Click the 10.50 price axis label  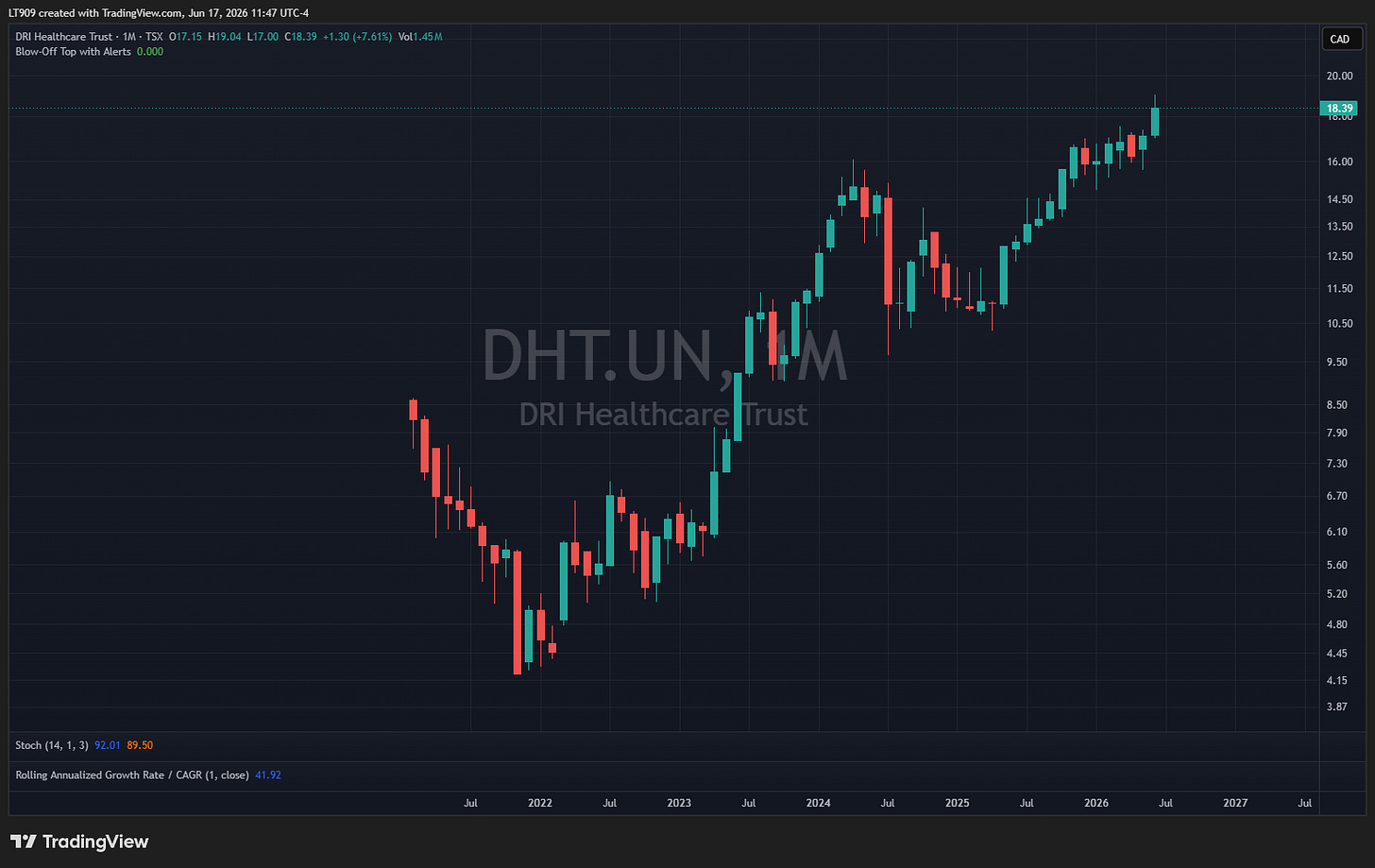1340,323
